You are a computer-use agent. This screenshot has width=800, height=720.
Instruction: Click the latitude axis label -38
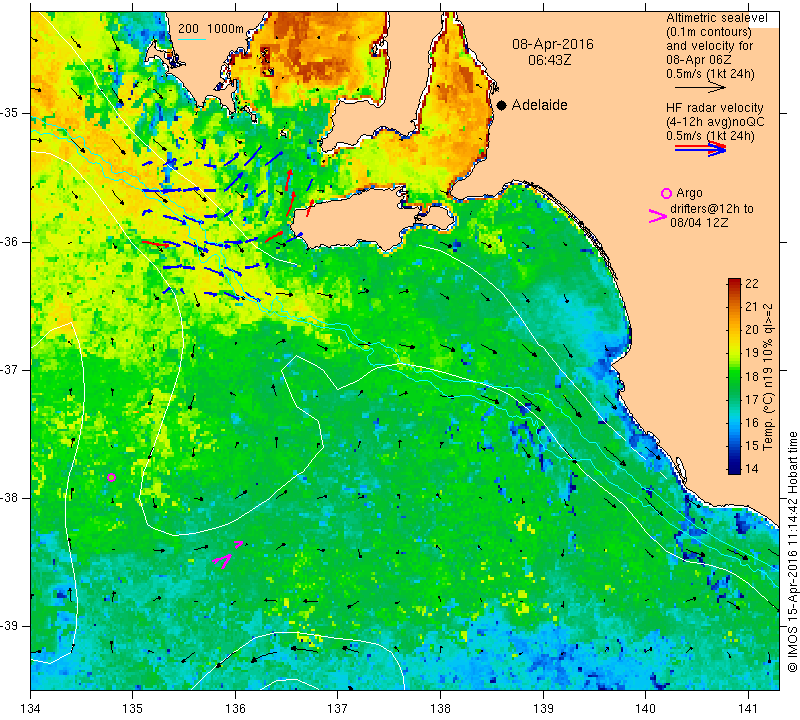[10, 498]
